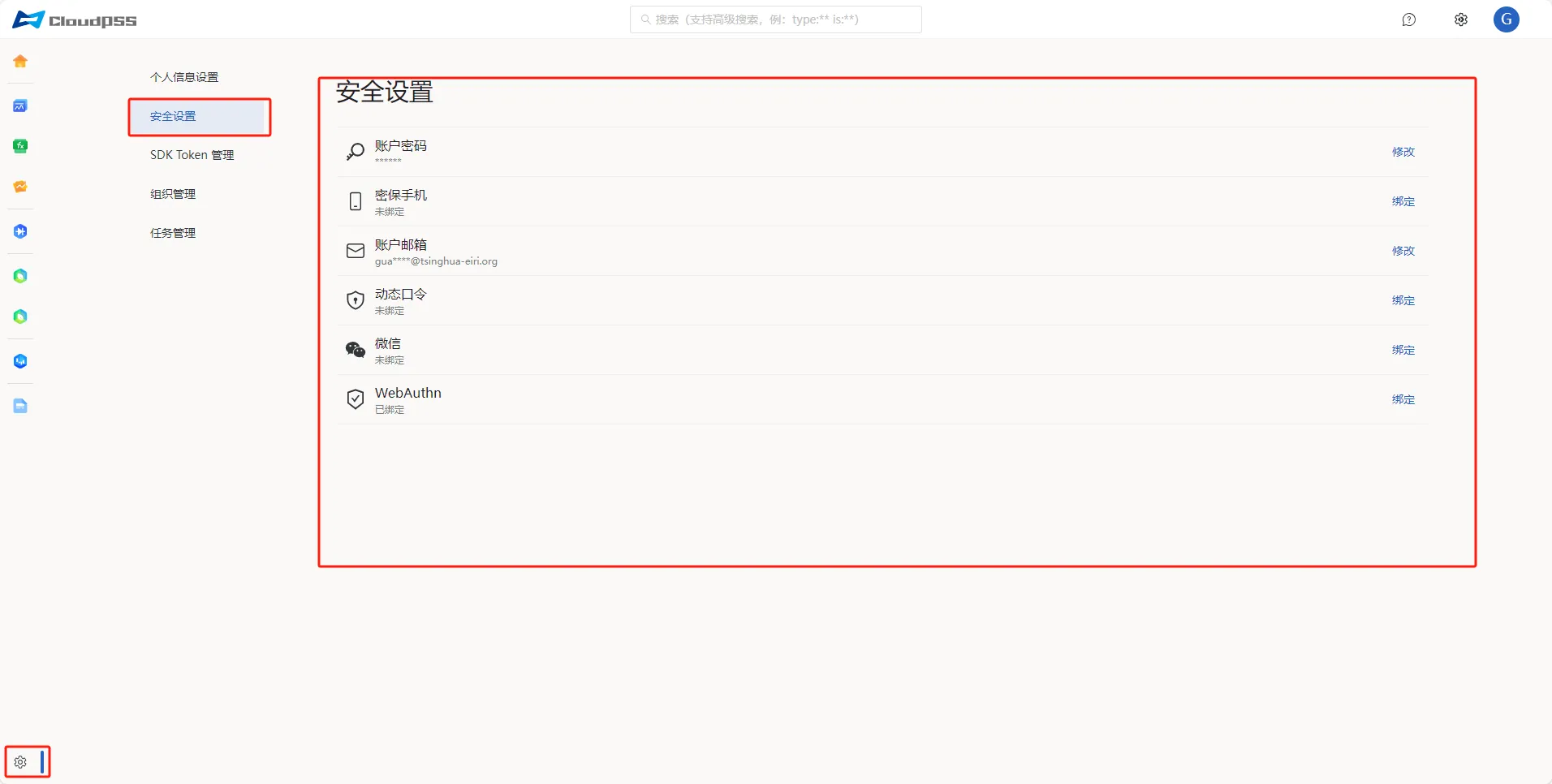
Task: Open the orange cloud app icon in sidebar
Action: (20, 187)
